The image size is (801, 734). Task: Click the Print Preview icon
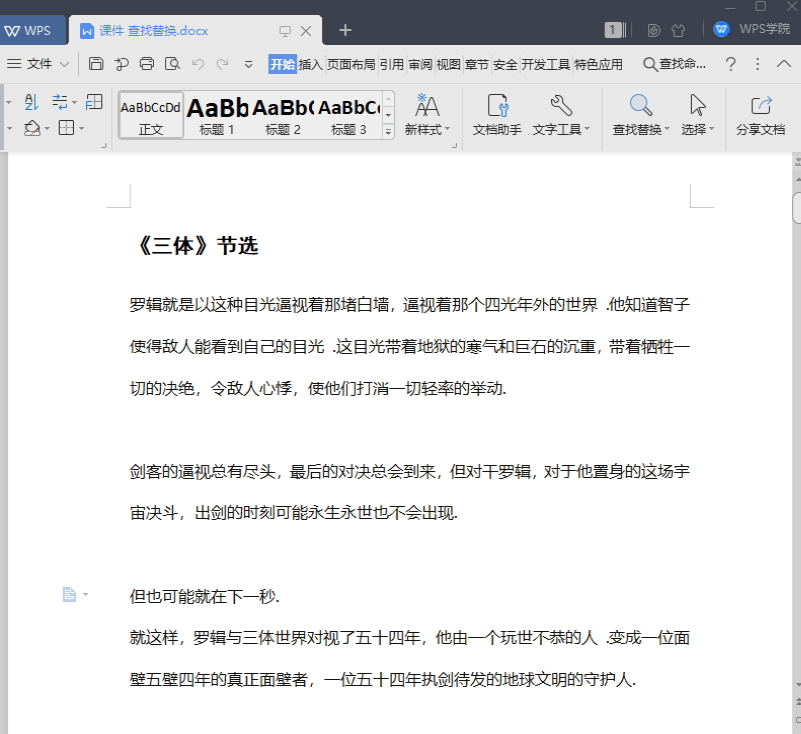point(172,63)
